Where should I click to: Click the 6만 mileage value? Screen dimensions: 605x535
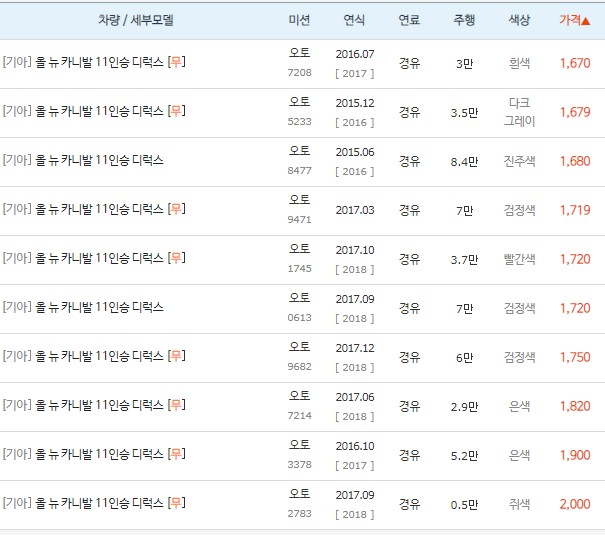(464, 358)
